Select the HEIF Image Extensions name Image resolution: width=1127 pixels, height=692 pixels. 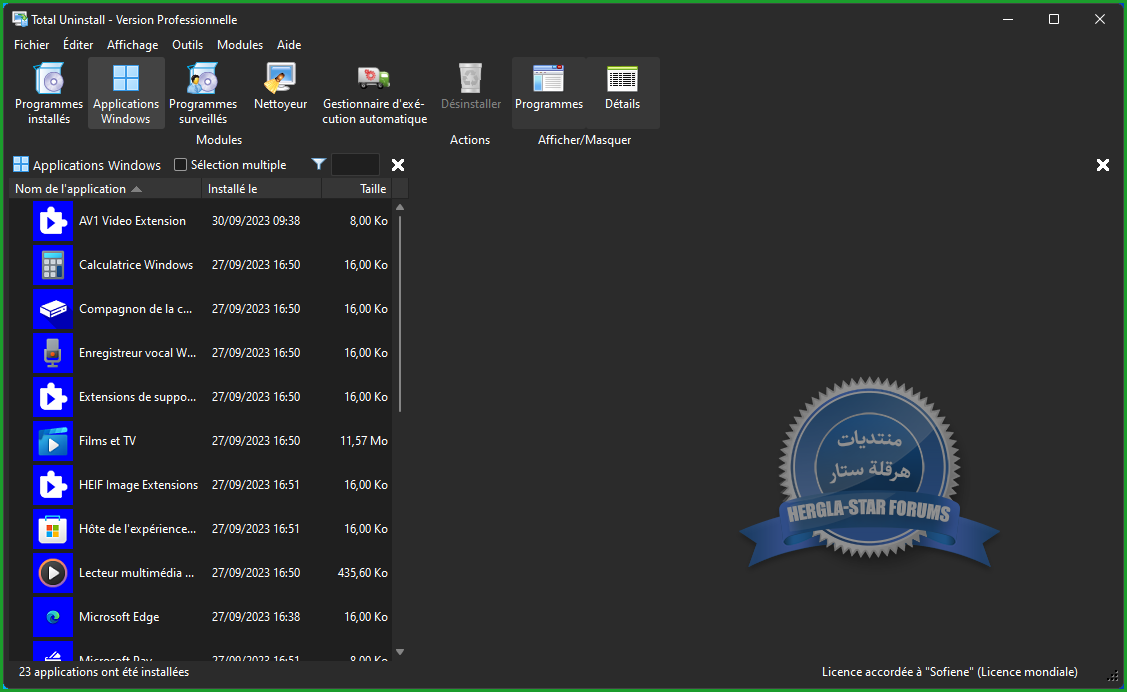(x=138, y=485)
